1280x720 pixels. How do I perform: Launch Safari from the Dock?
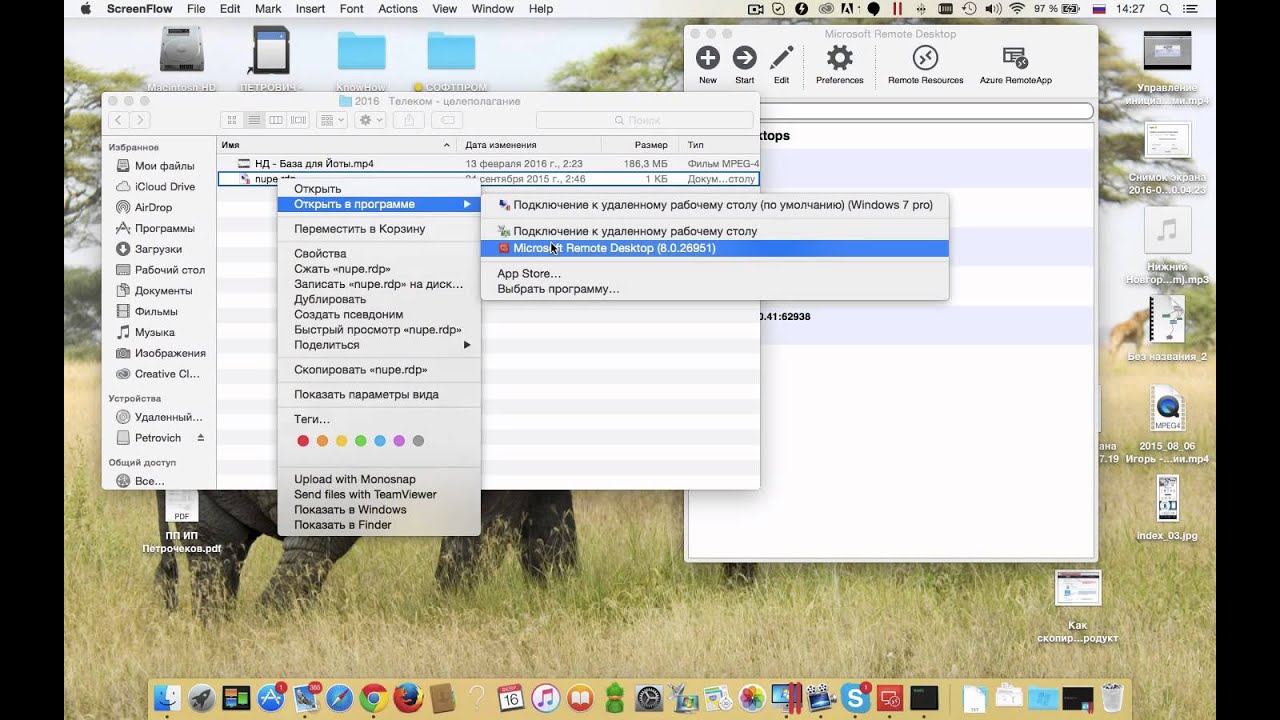coord(339,698)
